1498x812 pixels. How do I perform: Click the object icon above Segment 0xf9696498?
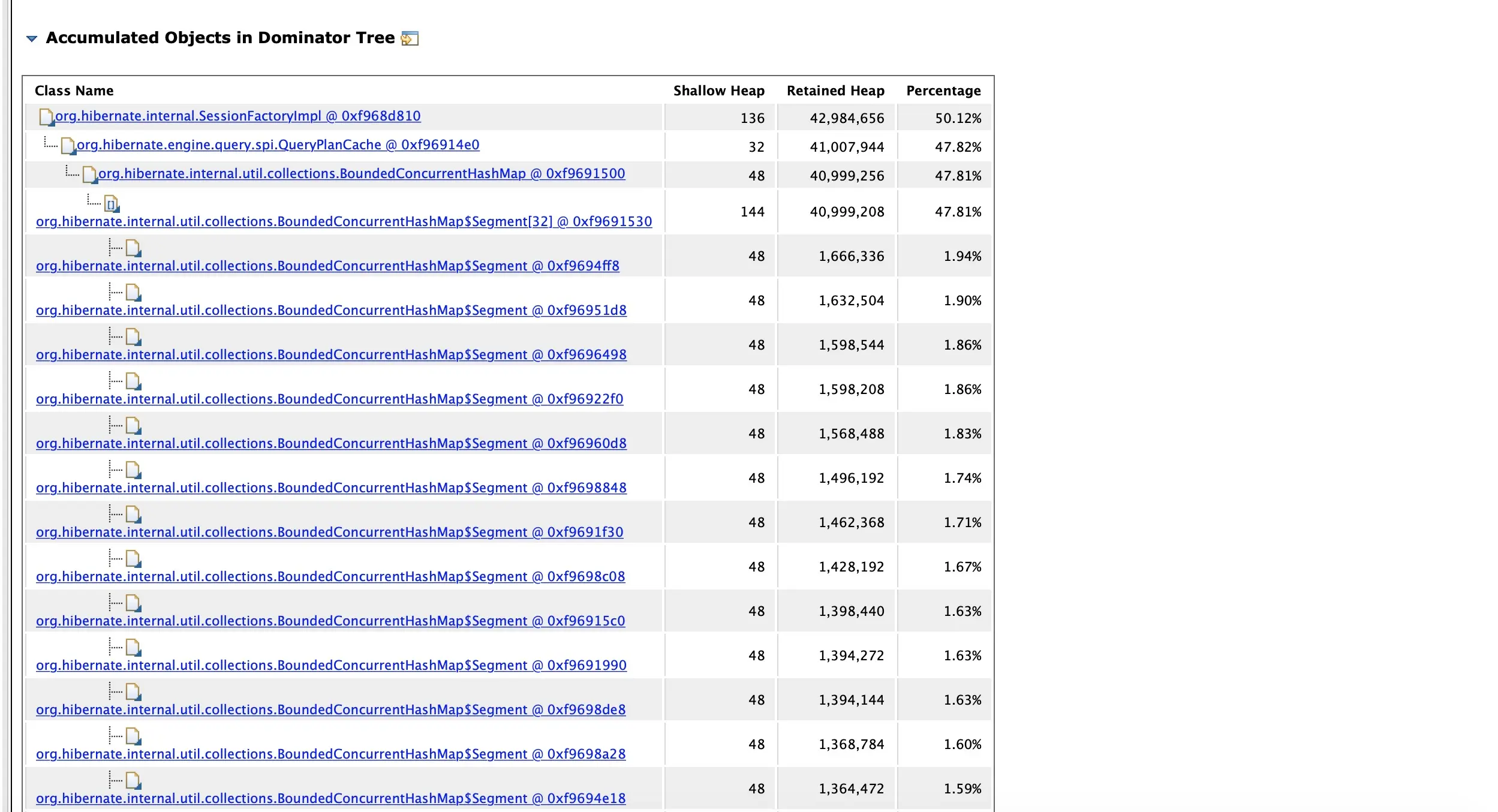[x=133, y=336]
